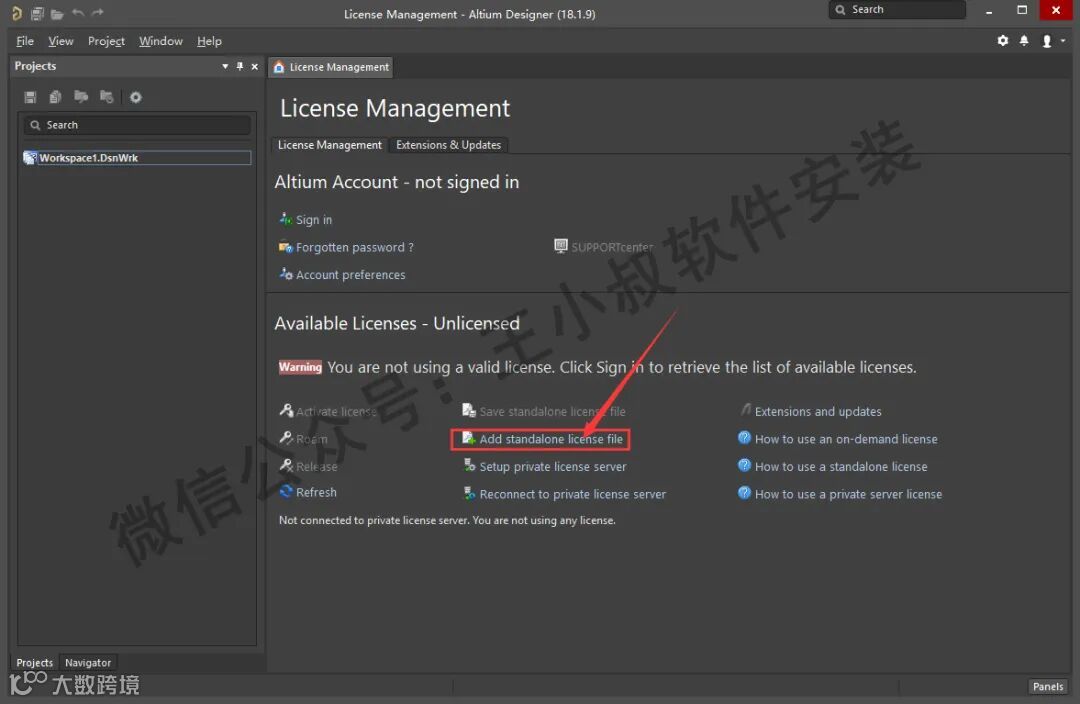Click the Undo arrow in title bar

78,12
